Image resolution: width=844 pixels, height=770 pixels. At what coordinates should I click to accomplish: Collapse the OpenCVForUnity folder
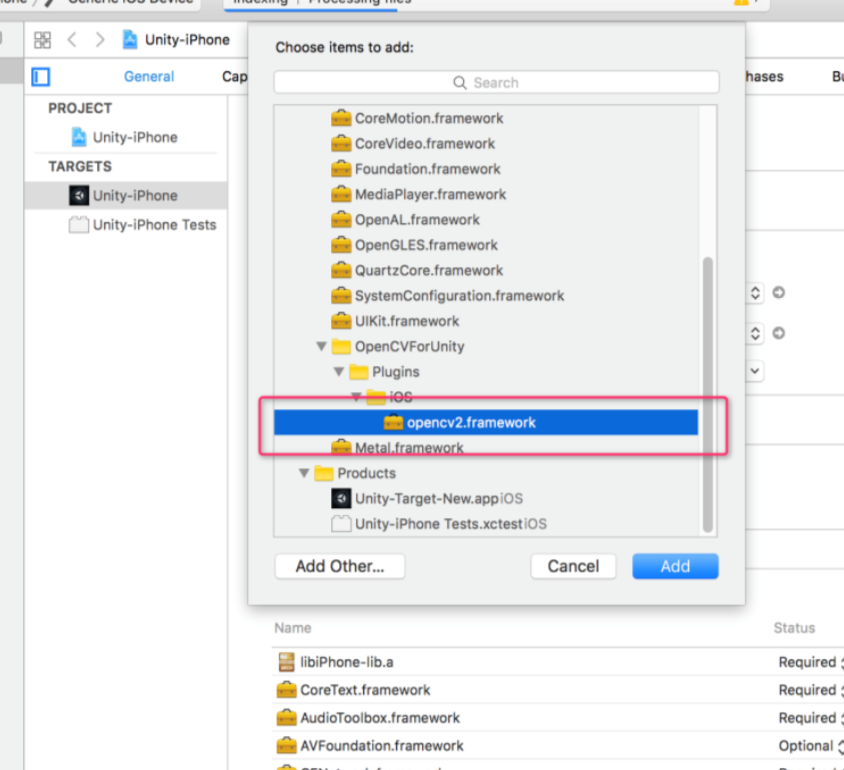[x=321, y=346]
